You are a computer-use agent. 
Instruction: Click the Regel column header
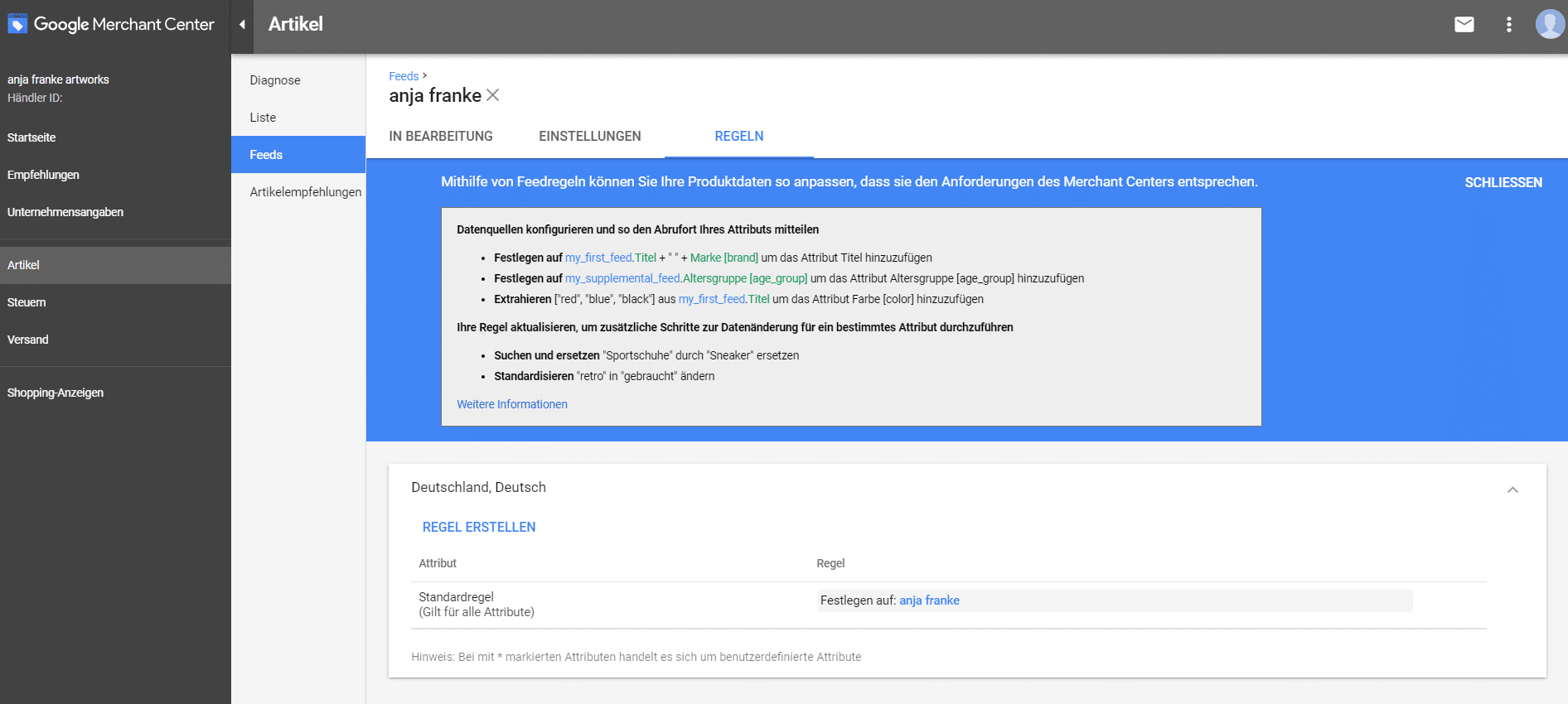[x=830, y=563]
